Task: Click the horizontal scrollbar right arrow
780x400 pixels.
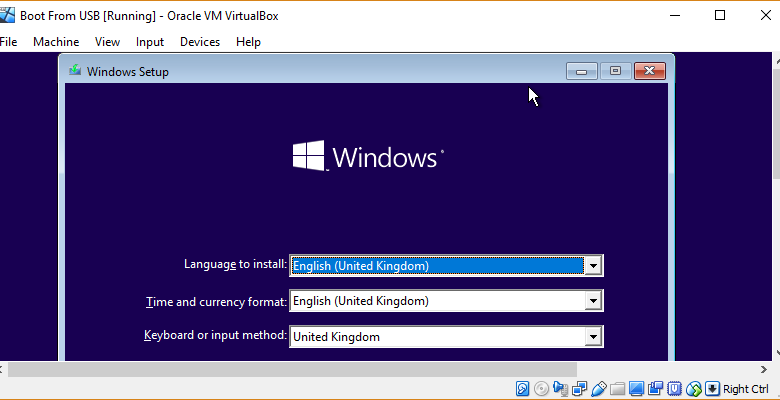Action: coord(764,369)
